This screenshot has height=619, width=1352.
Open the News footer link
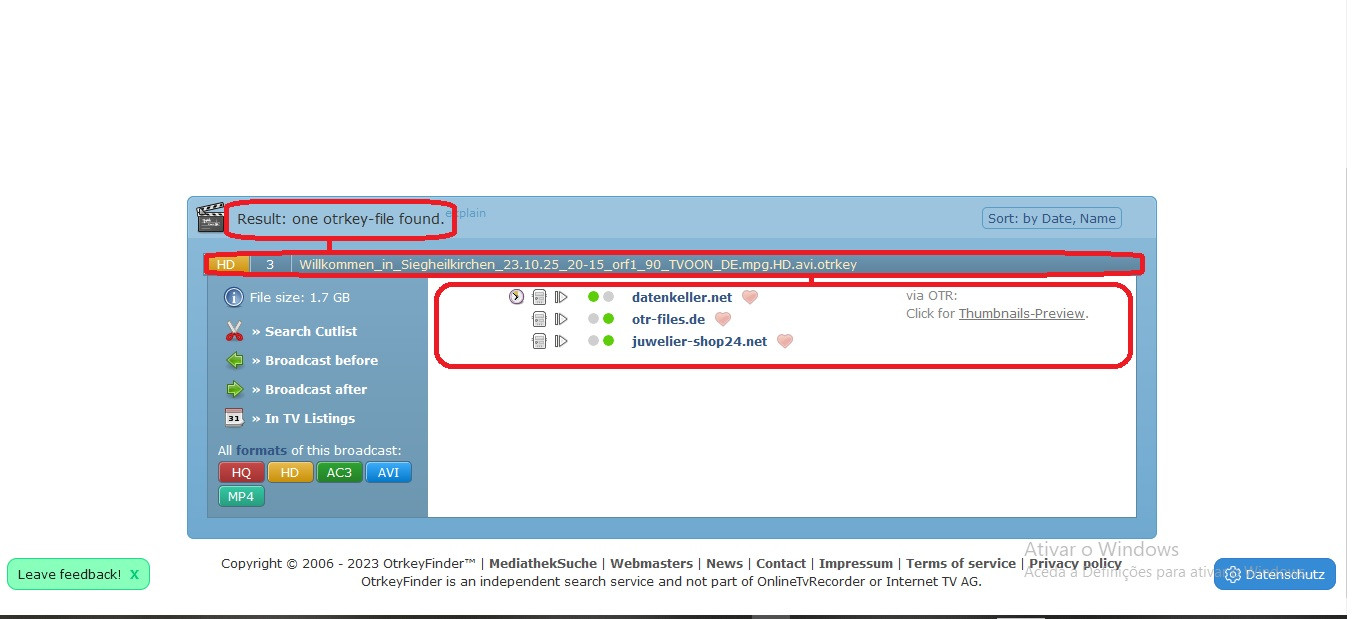click(724, 563)
